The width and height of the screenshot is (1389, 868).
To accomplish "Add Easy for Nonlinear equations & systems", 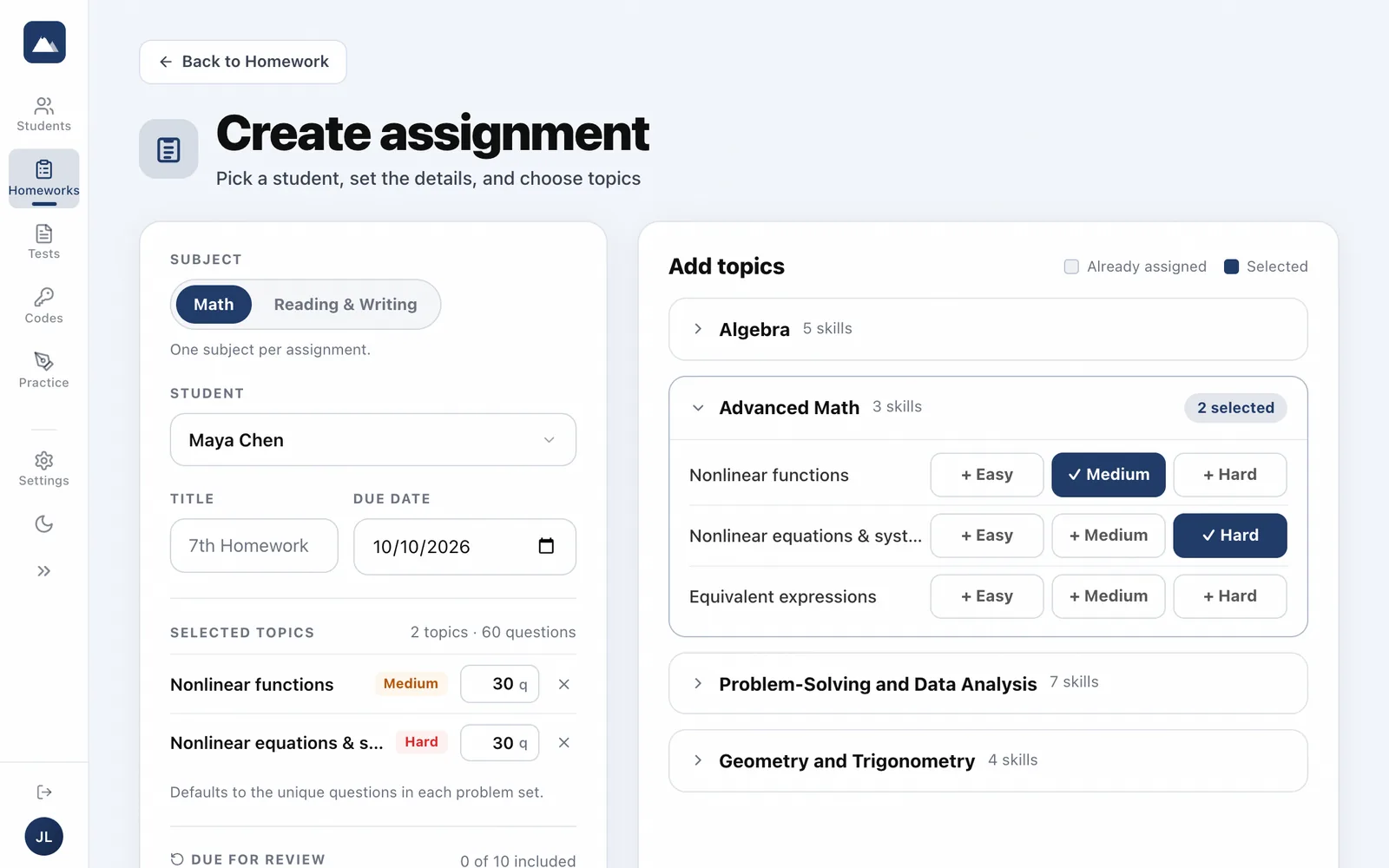I will tap(987, 536).
